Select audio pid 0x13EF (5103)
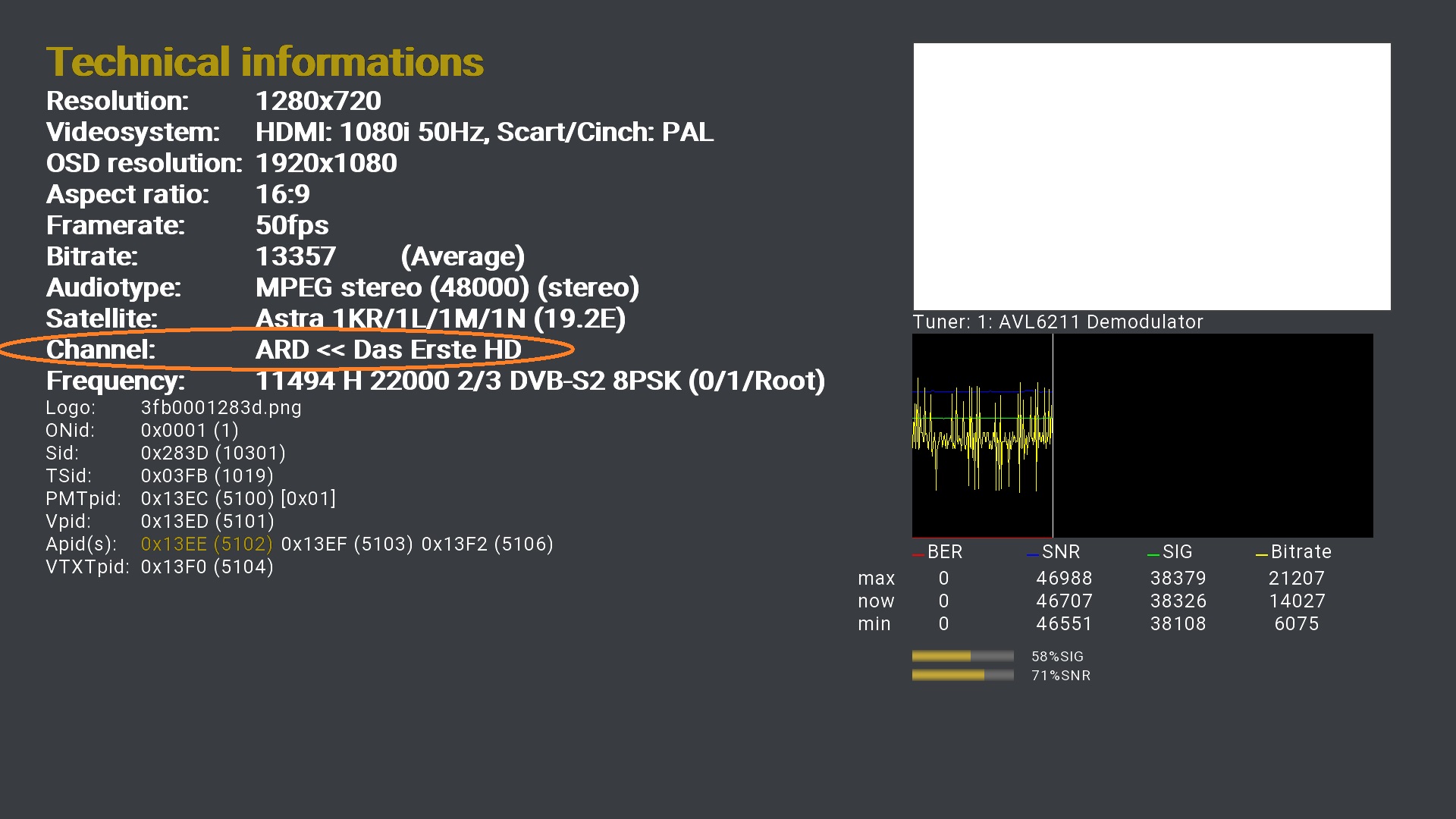Viewport: 1456px width, 819px height. pos(347,544)
